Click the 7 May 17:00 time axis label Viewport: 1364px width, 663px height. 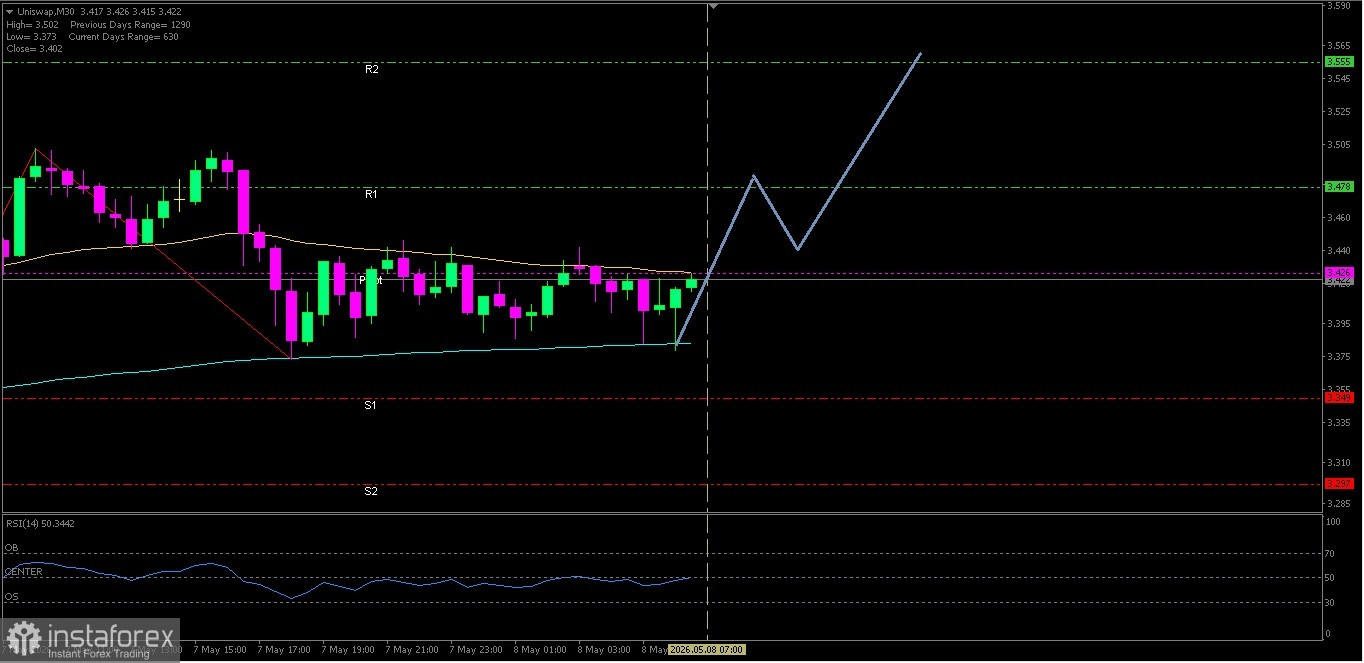(284, 649)
